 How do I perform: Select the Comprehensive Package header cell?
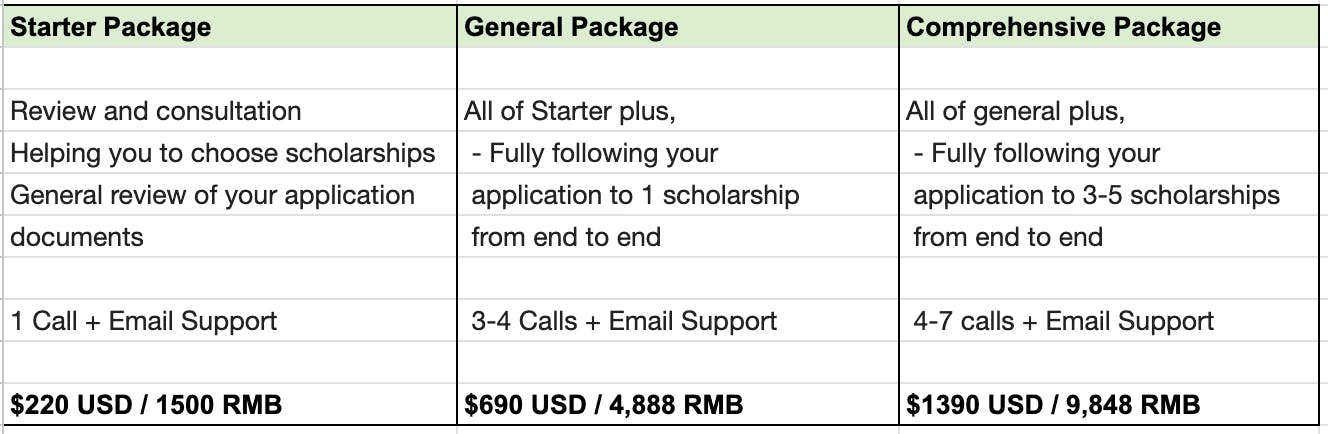point(1063,27)
